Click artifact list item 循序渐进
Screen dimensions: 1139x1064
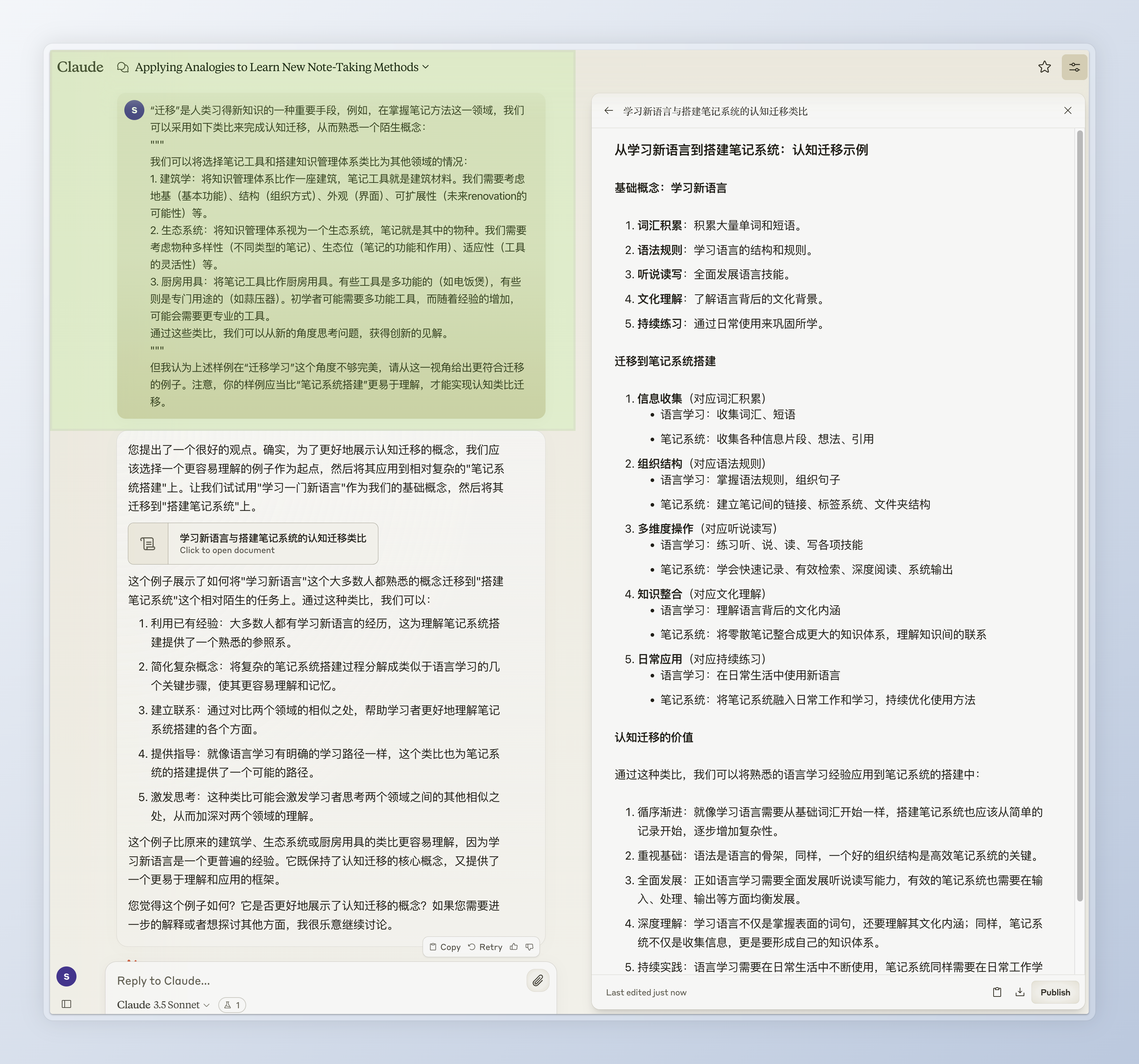pos(834,822)
